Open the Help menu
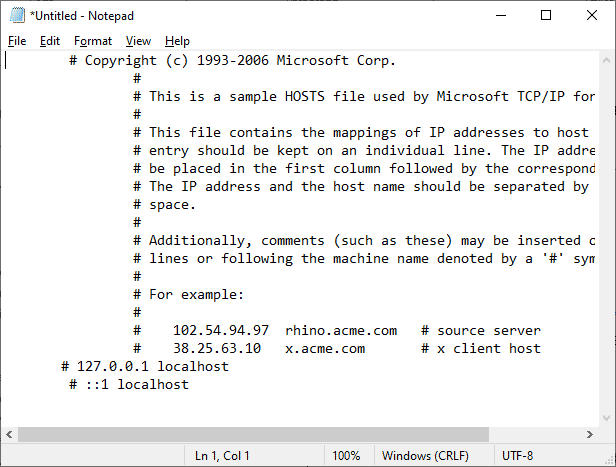 (177, 41)
